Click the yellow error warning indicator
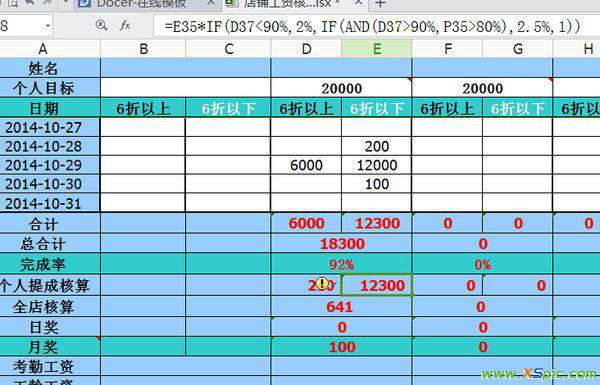 pos(322,284)
